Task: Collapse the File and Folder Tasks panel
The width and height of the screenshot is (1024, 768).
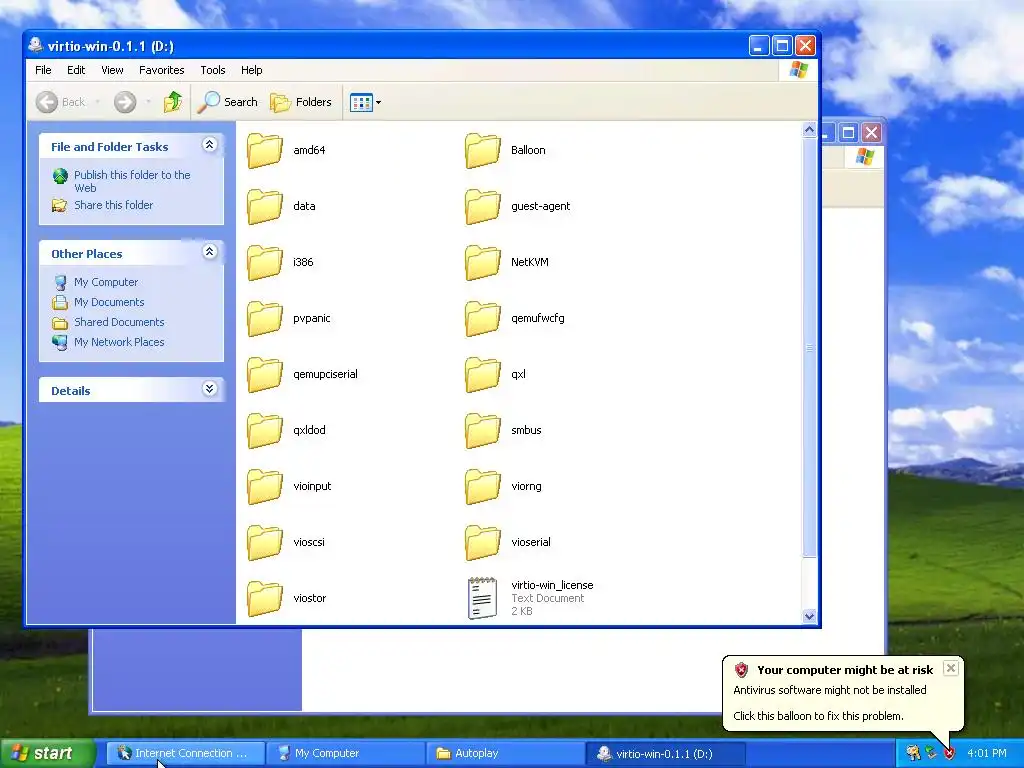Action: pyautogui.click(x=210, y=145)
